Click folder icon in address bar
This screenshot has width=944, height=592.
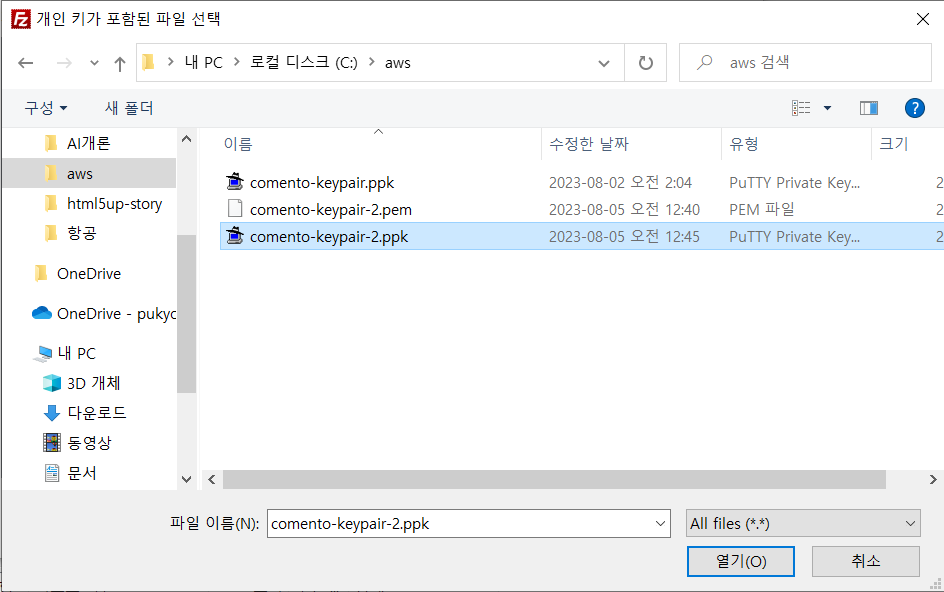[x=149, y=62]
